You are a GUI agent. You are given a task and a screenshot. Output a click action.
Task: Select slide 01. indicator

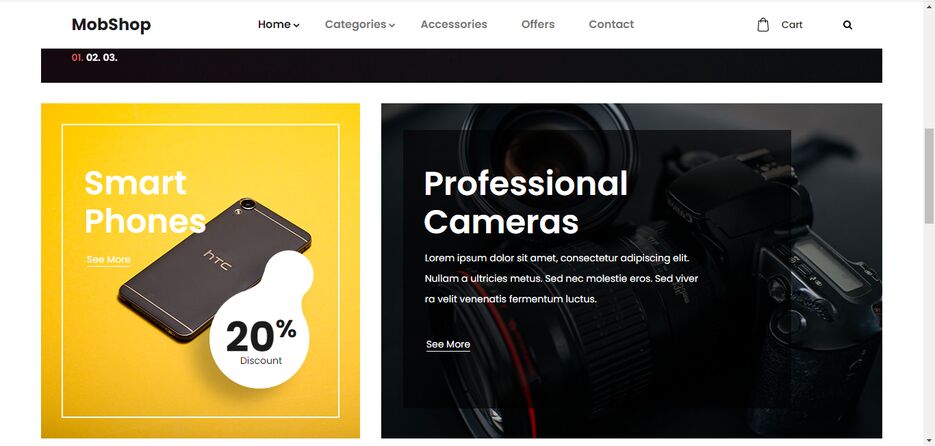pyautogui.click(x=77, y=58)
